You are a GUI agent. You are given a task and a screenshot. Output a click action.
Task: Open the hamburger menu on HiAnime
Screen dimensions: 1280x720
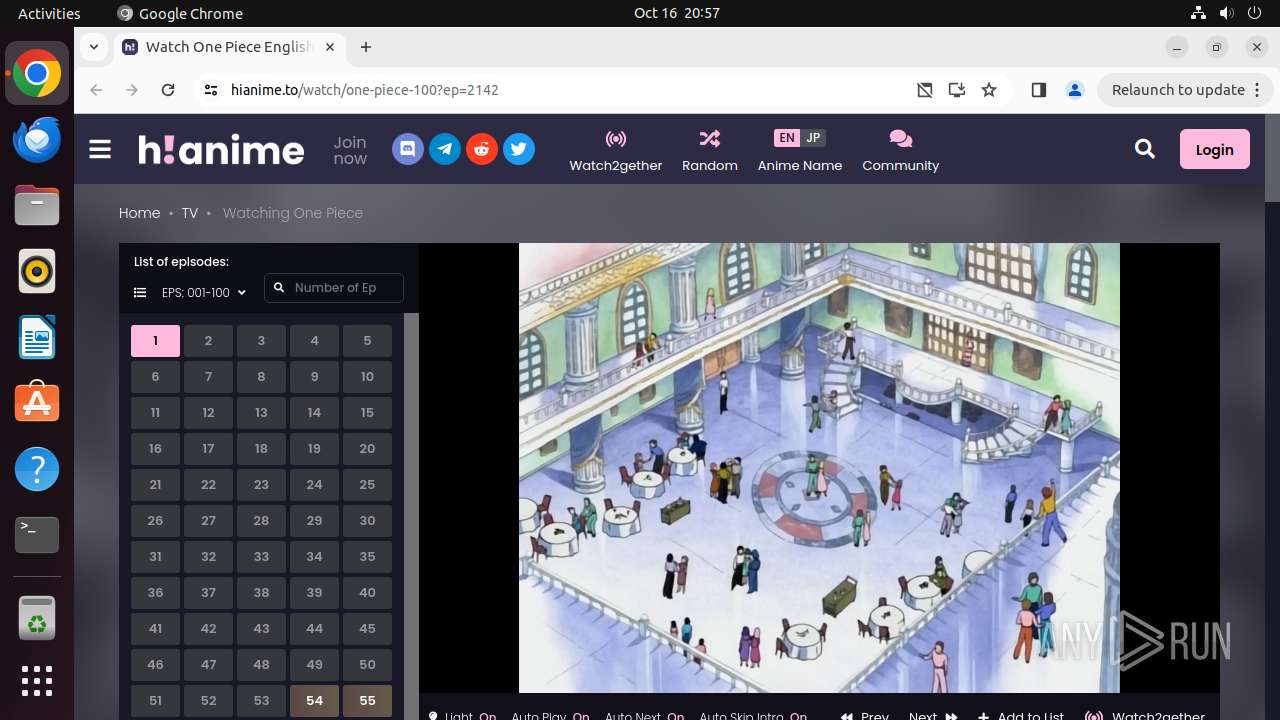coord(100,150)
